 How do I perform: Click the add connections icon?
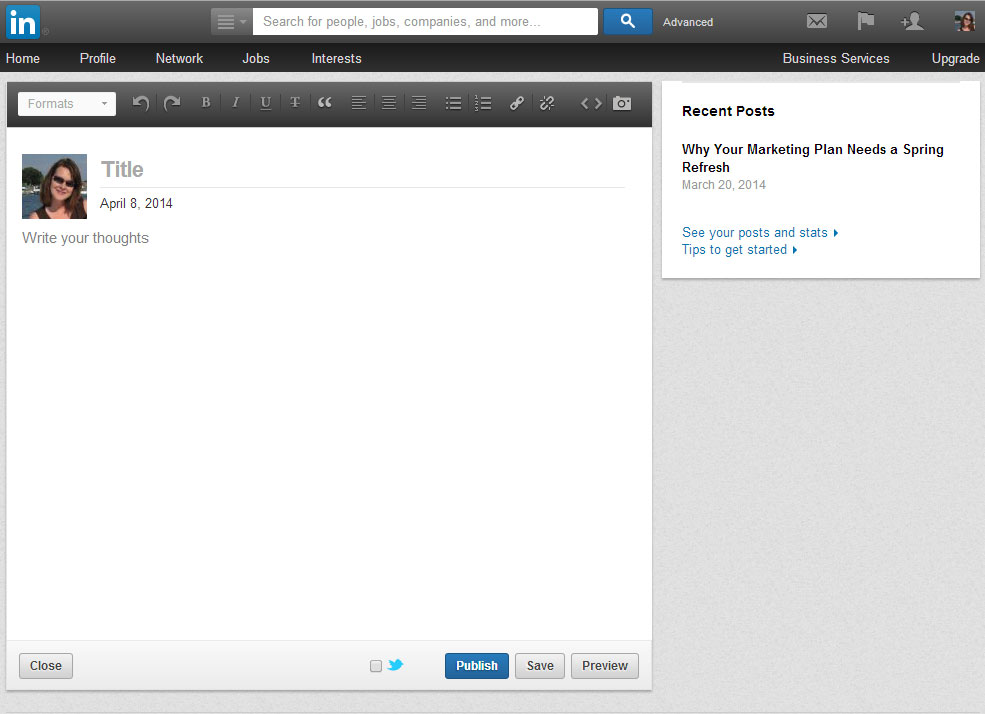[x=912, y=20]
